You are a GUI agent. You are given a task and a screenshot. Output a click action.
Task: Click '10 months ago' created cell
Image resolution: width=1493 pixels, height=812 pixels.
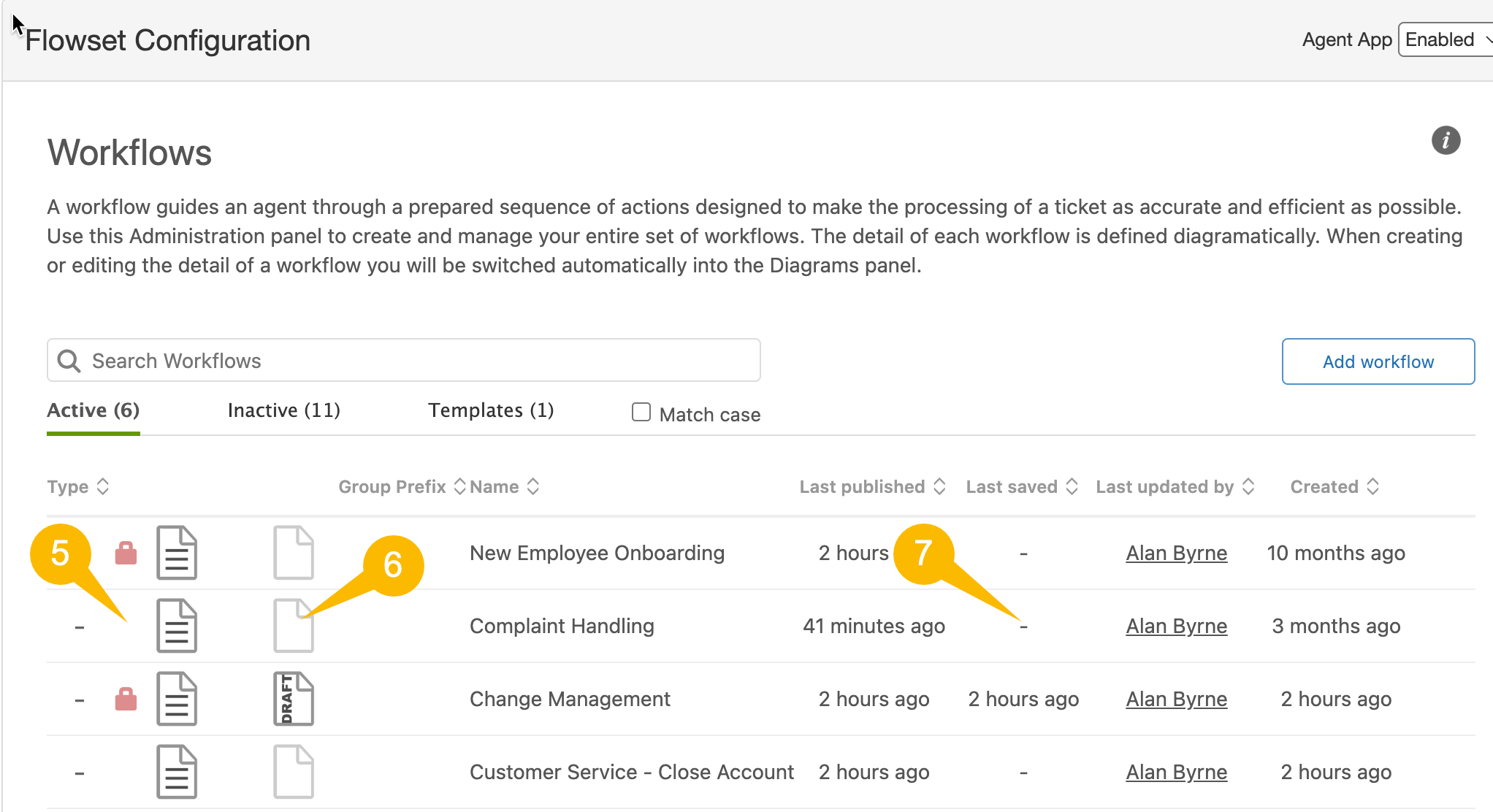(x=1336, y=553)
